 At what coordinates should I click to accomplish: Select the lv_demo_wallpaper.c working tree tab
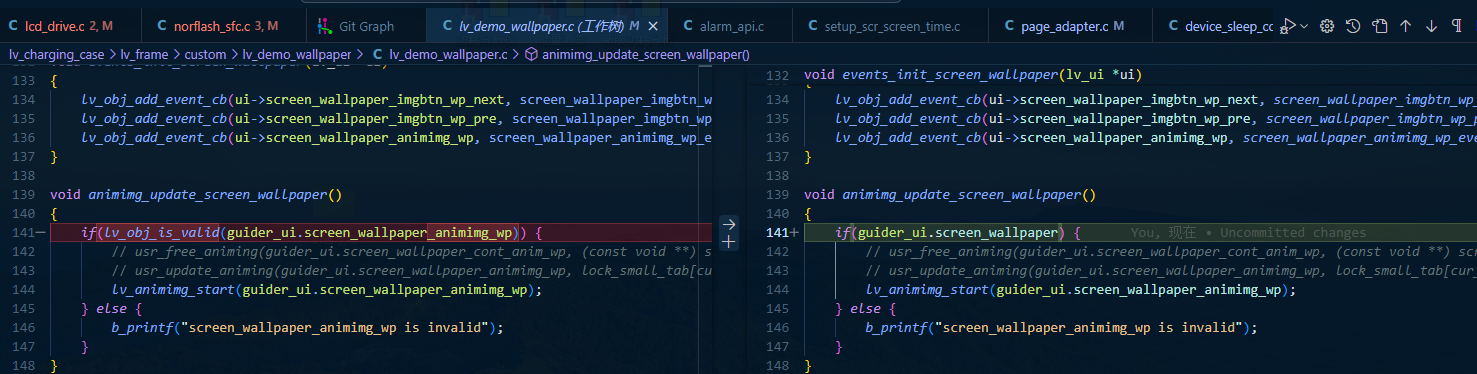[x=546, y=26]
